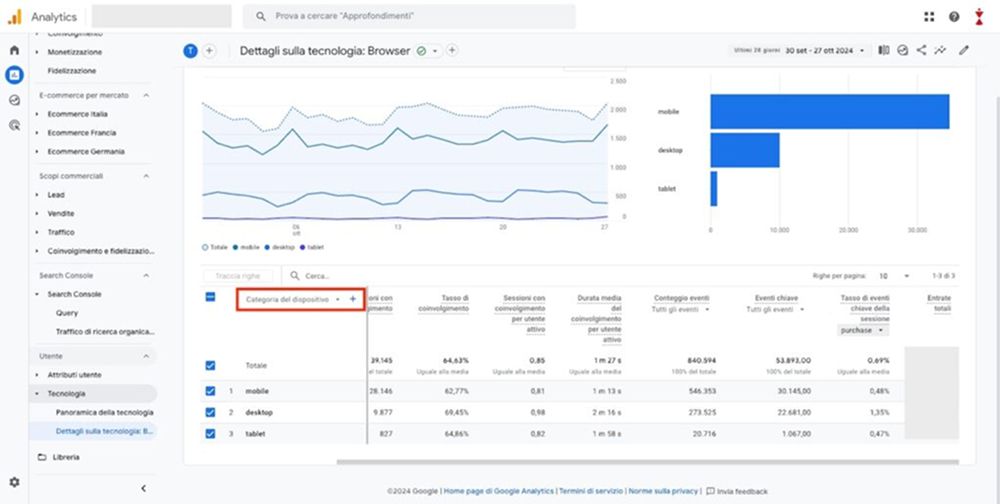Collapse the Search Console section

pos(146,275)
